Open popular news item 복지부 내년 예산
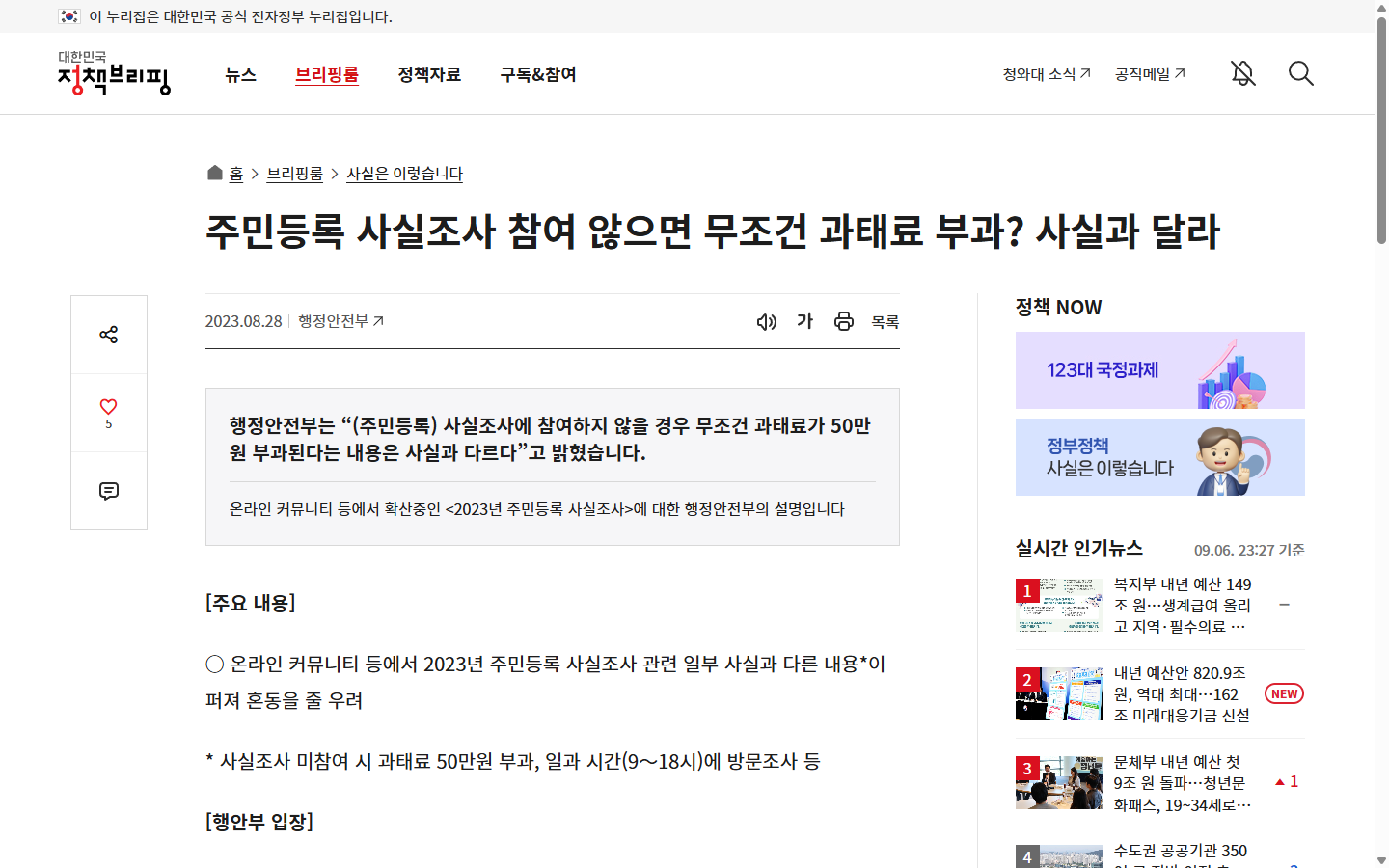 tap(1183, 606)
